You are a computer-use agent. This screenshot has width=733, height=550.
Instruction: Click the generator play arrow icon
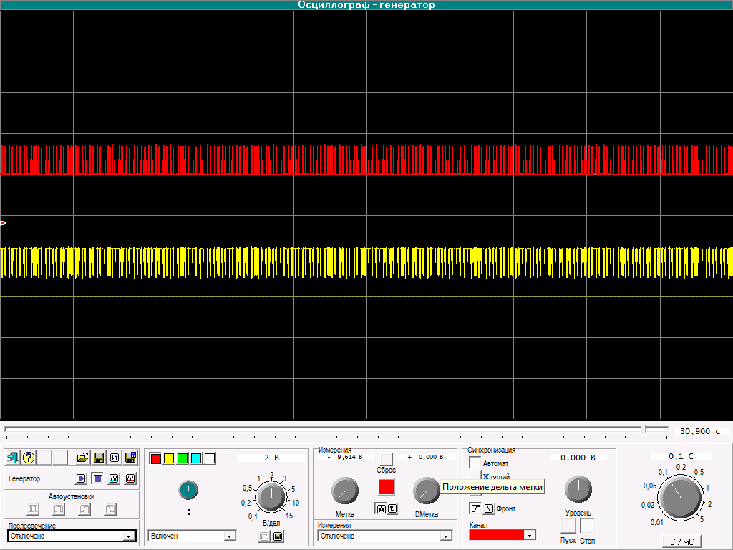click(x=80, y=479)
